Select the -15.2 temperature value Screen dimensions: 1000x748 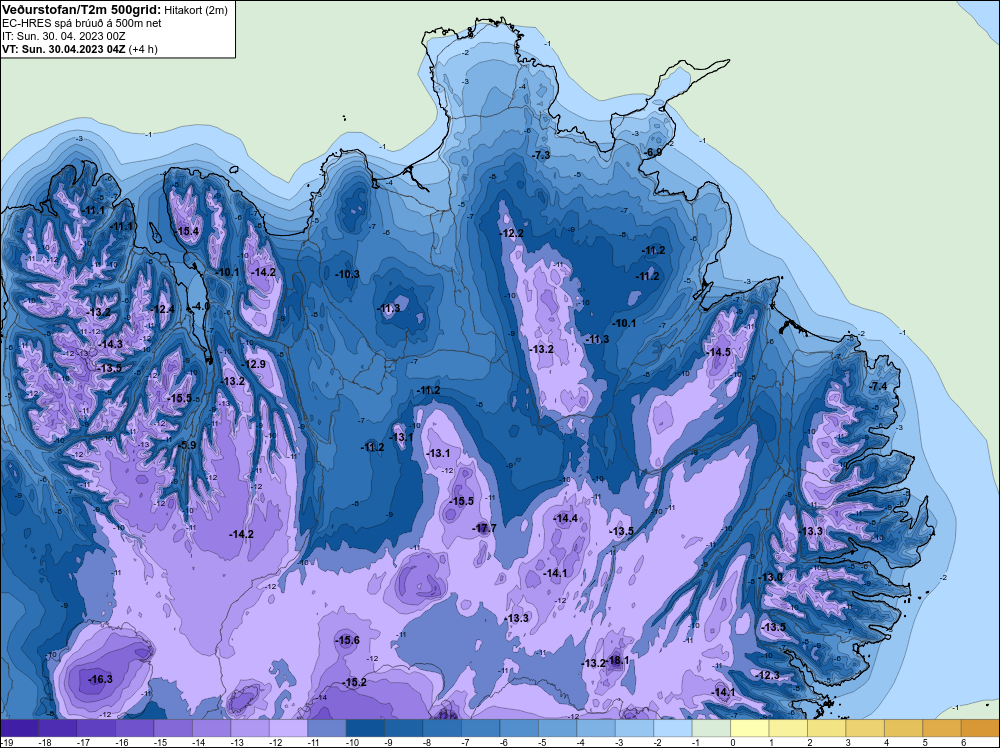(355, 682)
